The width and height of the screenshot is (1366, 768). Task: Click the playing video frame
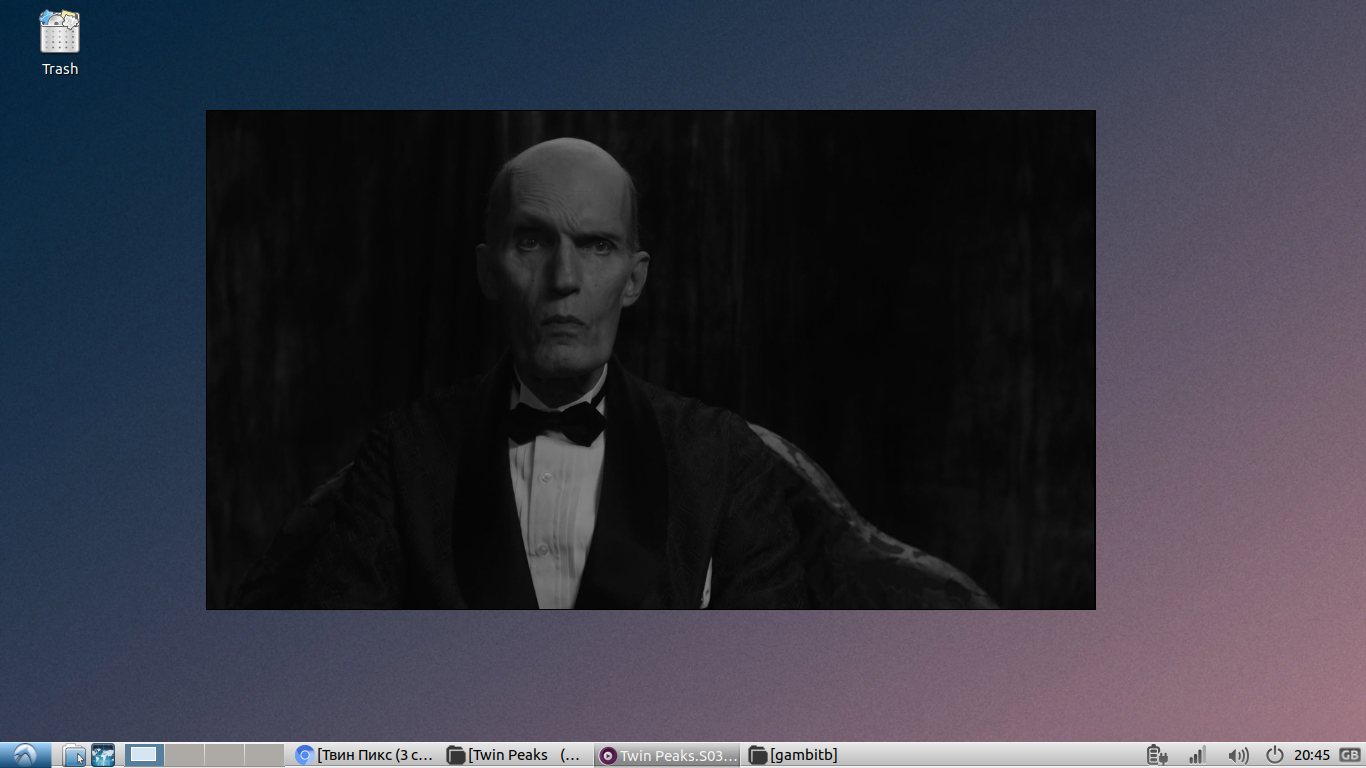(651, 360)
